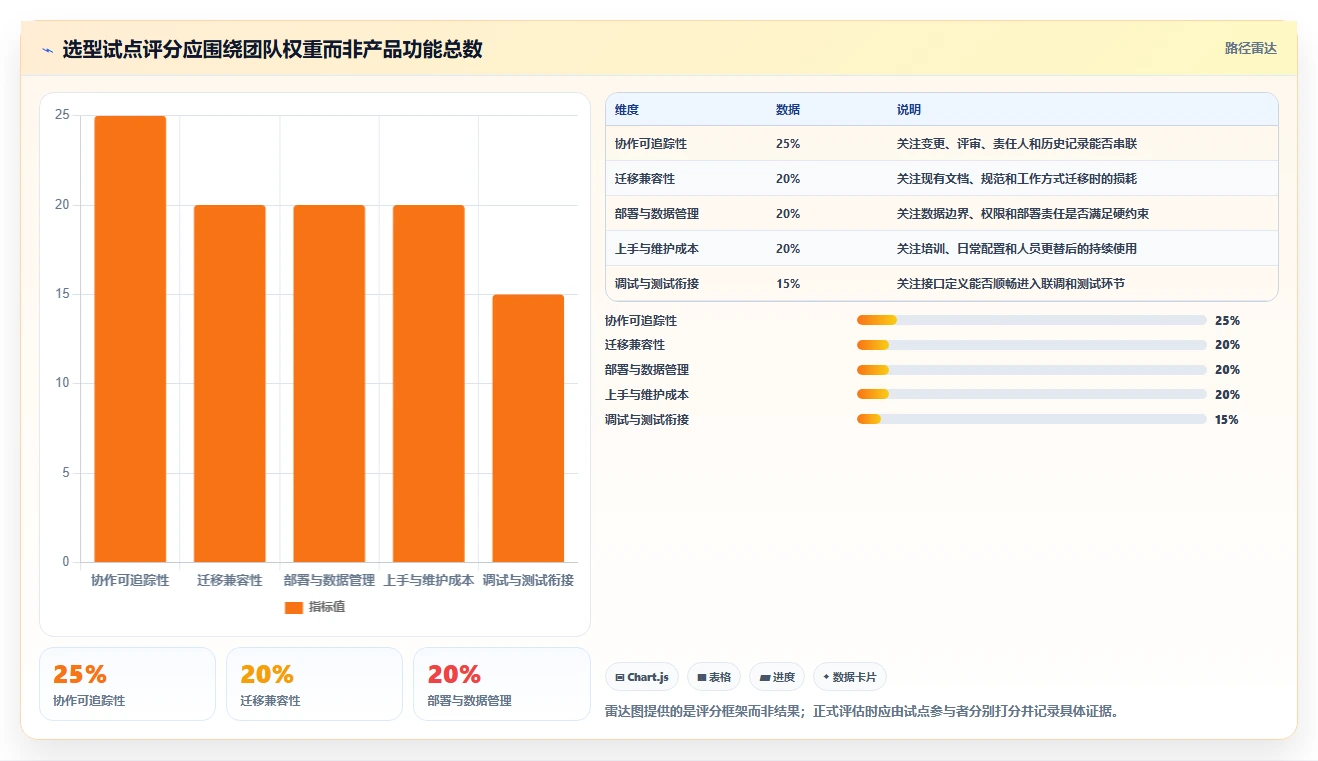
Task: Open the 20% 部署与数据管理 data card
Action: (502, 684)
